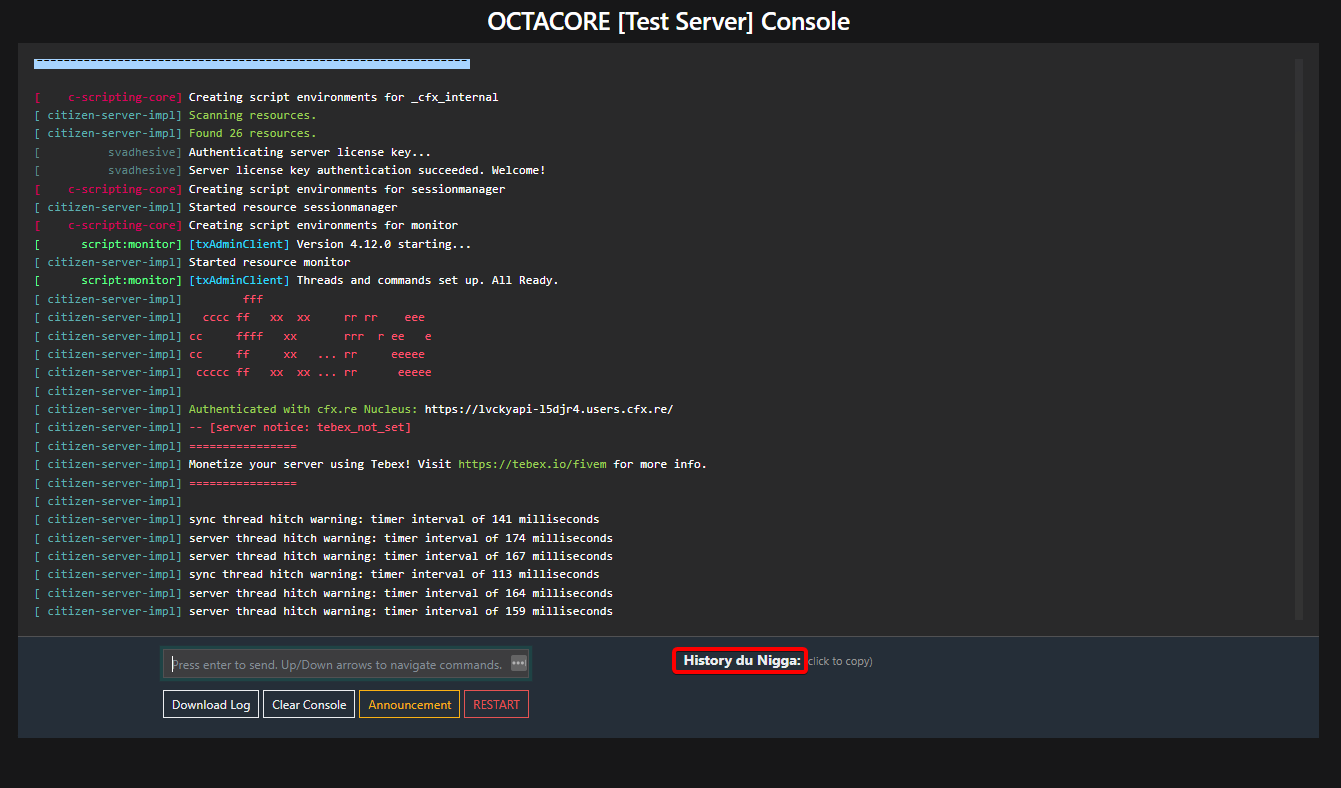This screenshot has height=788, width=1341.
Task: Select the 'Found 26 resources.' log line
Action: [x=252, y=133]
